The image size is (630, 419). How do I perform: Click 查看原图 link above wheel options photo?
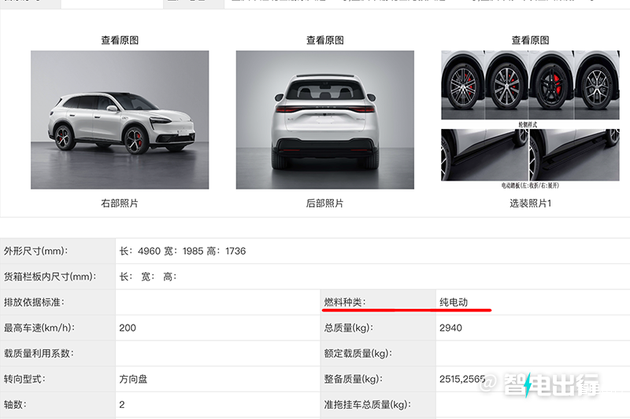point(530,40)
